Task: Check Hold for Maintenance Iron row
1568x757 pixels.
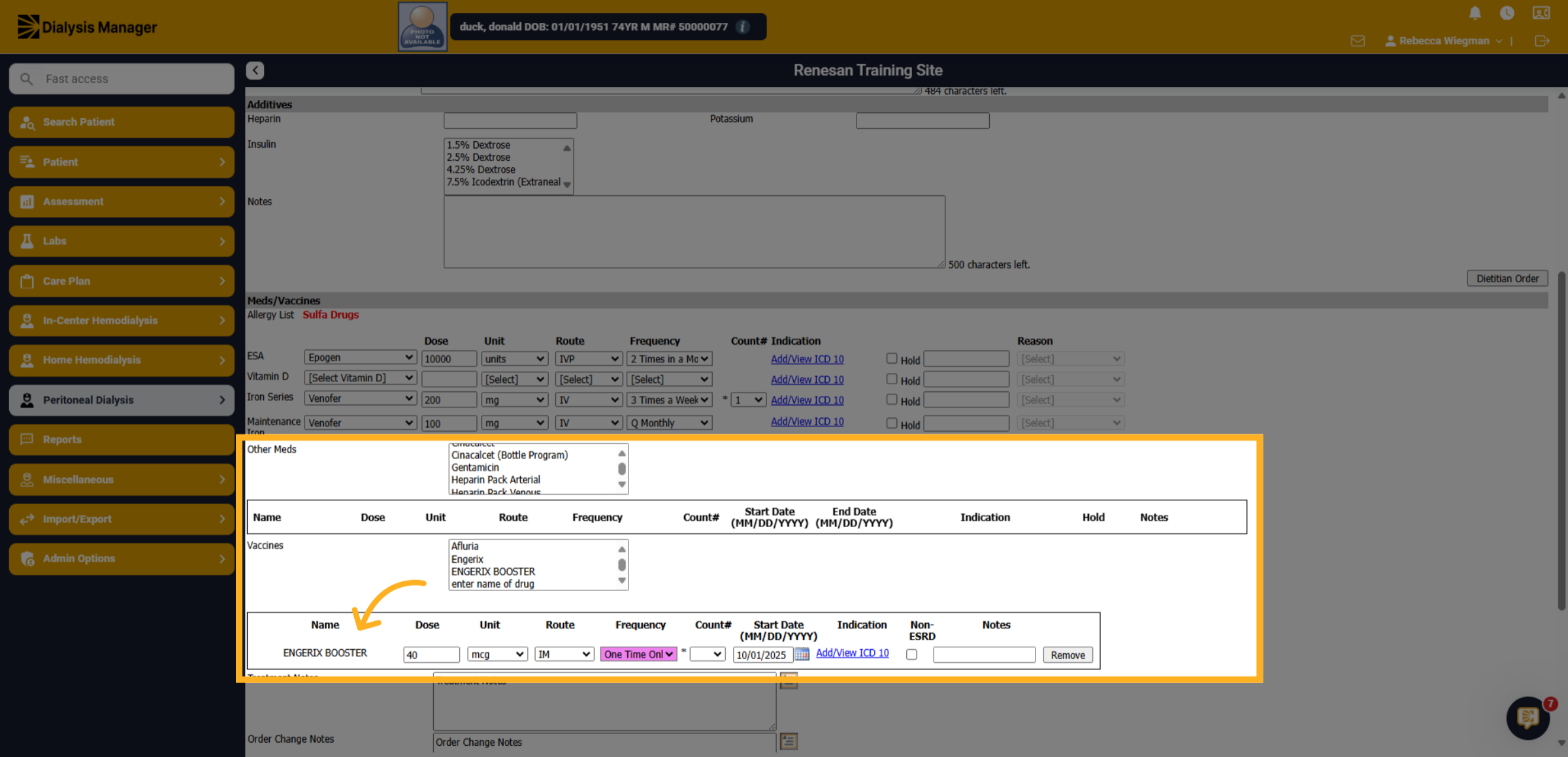Action: click(x=892, y=423)
